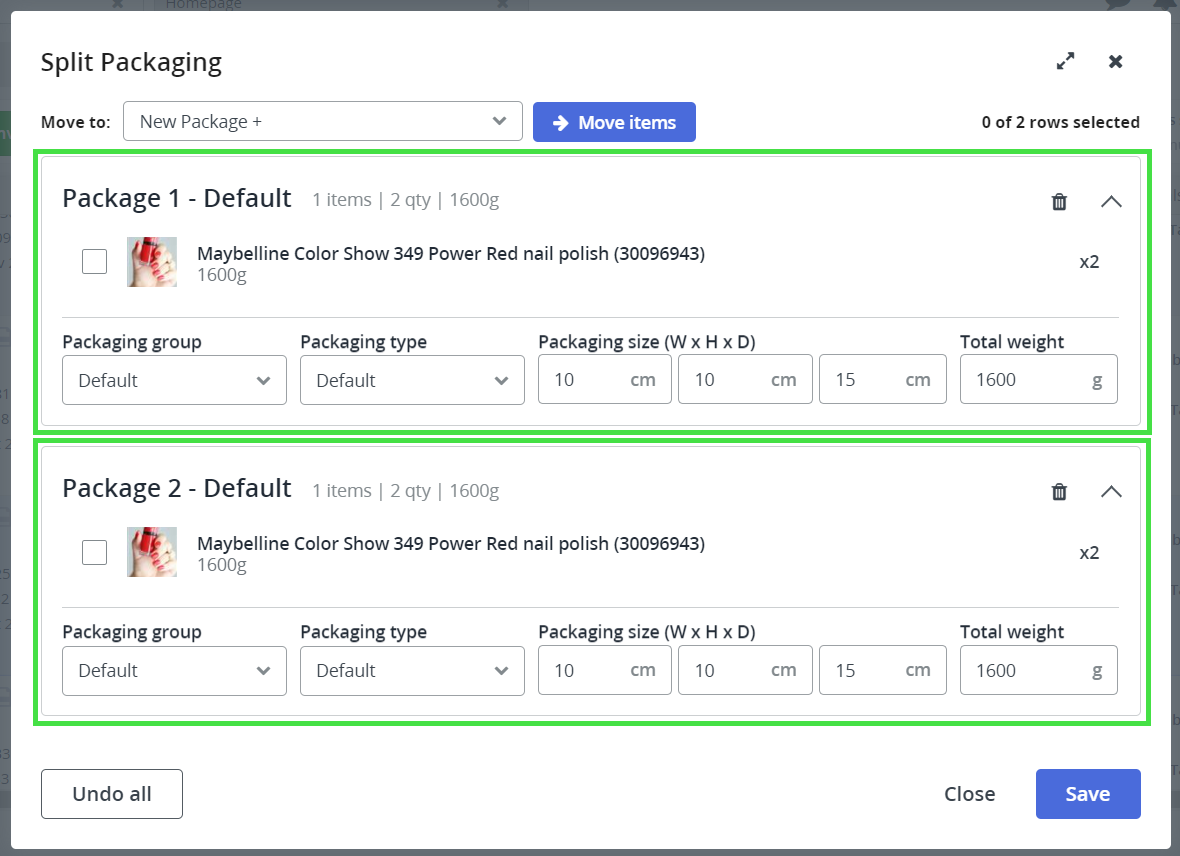Image resolution: width=1180 pixels, height=856 pixels.
Task: Delete Package 2 with trash icon
Action: click(x=1060, y=492)
